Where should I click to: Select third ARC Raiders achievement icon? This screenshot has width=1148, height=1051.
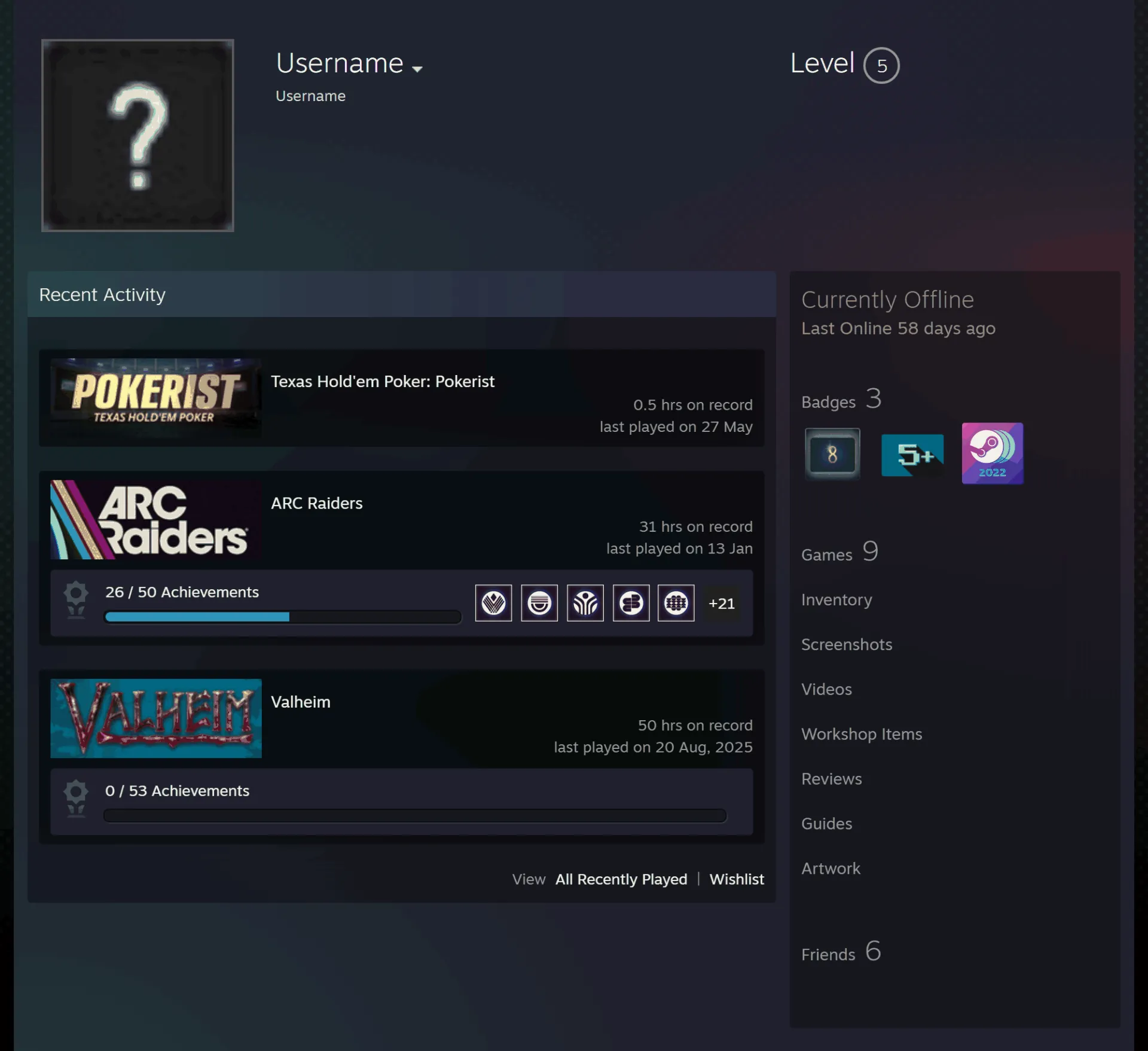click(x=585, y=603)
